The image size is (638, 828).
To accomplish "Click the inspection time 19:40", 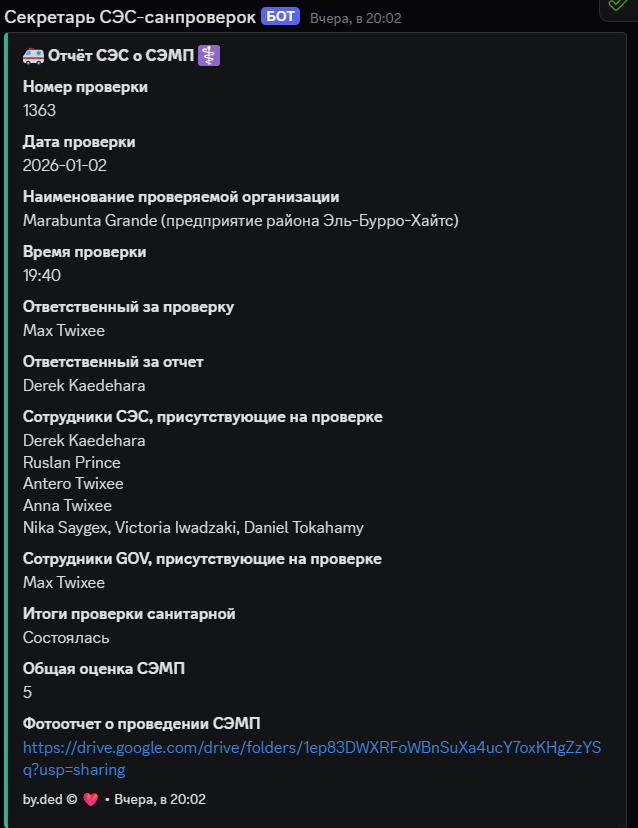I will click(42, 275).
